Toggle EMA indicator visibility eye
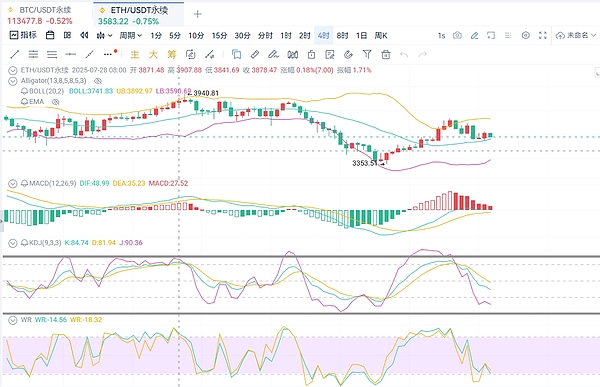 [x=55, y=101]
